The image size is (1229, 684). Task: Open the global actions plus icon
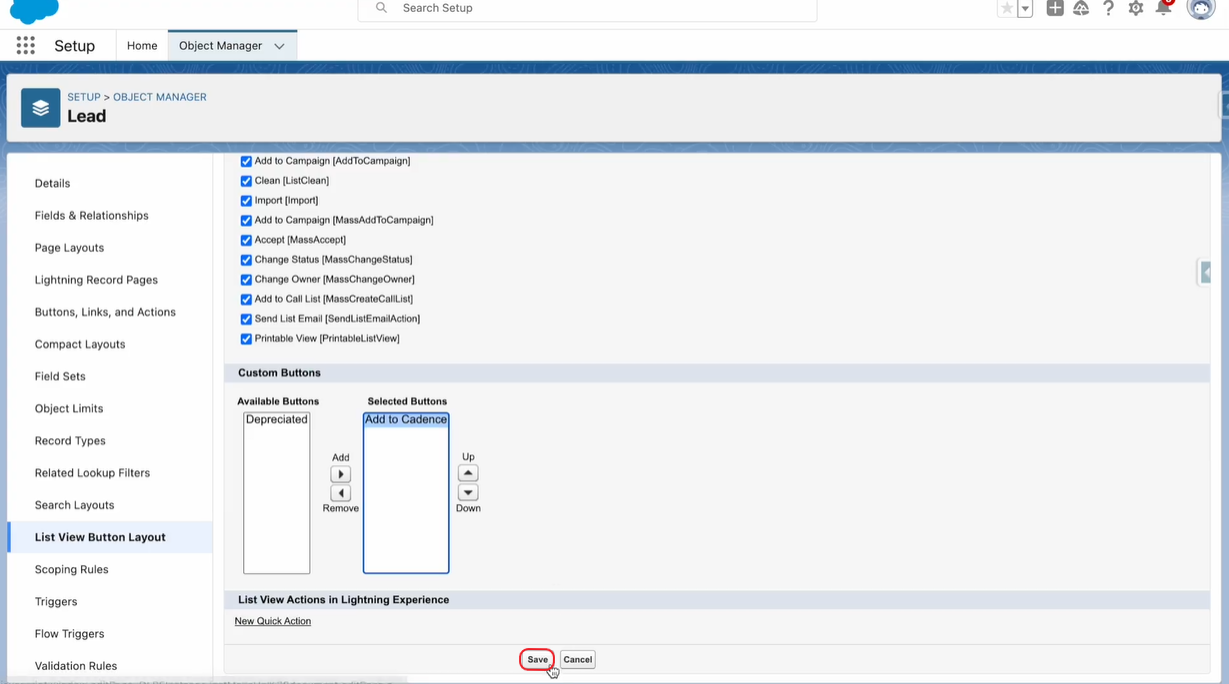1055,8
